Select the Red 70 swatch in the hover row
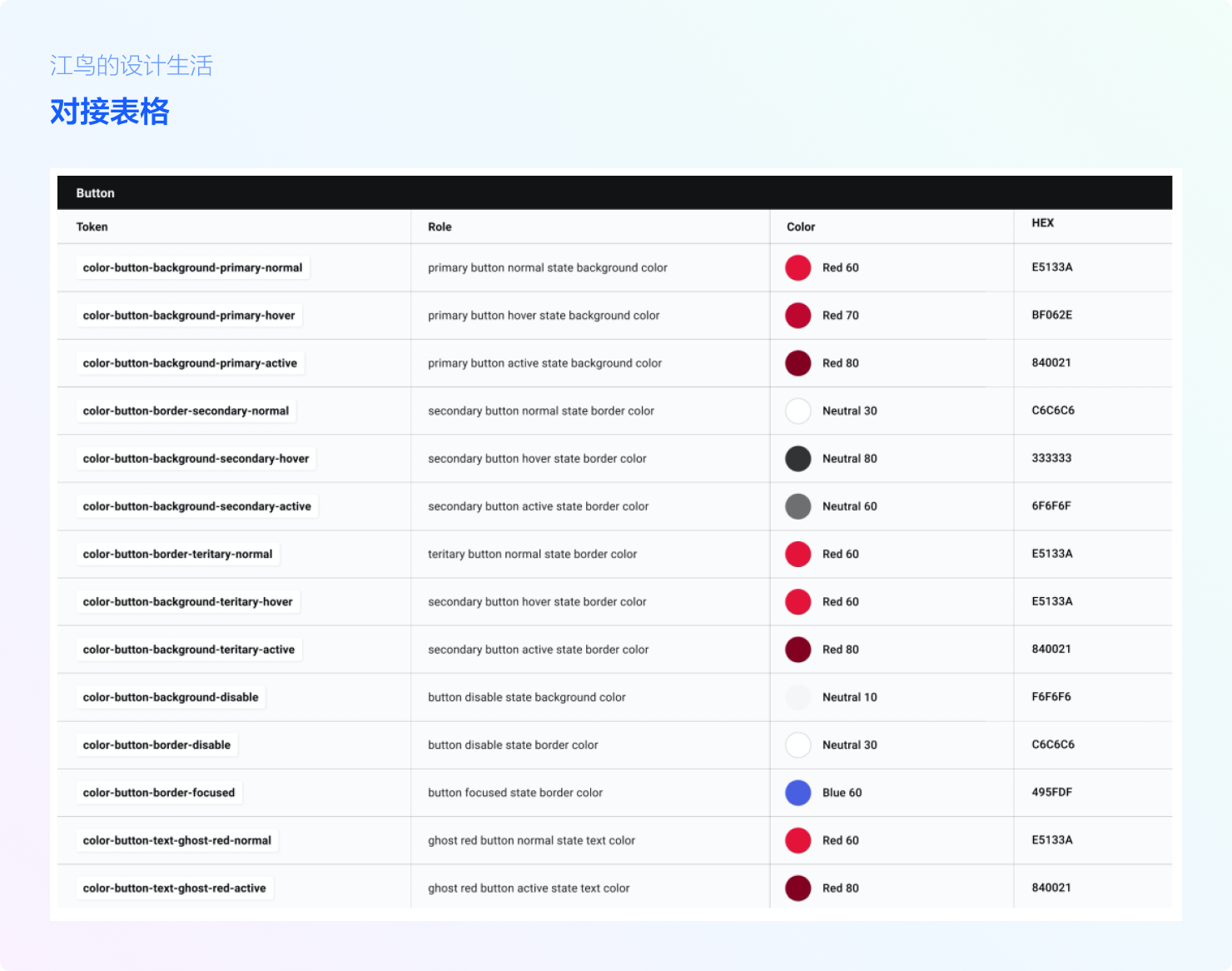1232x971 pixels. (x=797, y=315)
